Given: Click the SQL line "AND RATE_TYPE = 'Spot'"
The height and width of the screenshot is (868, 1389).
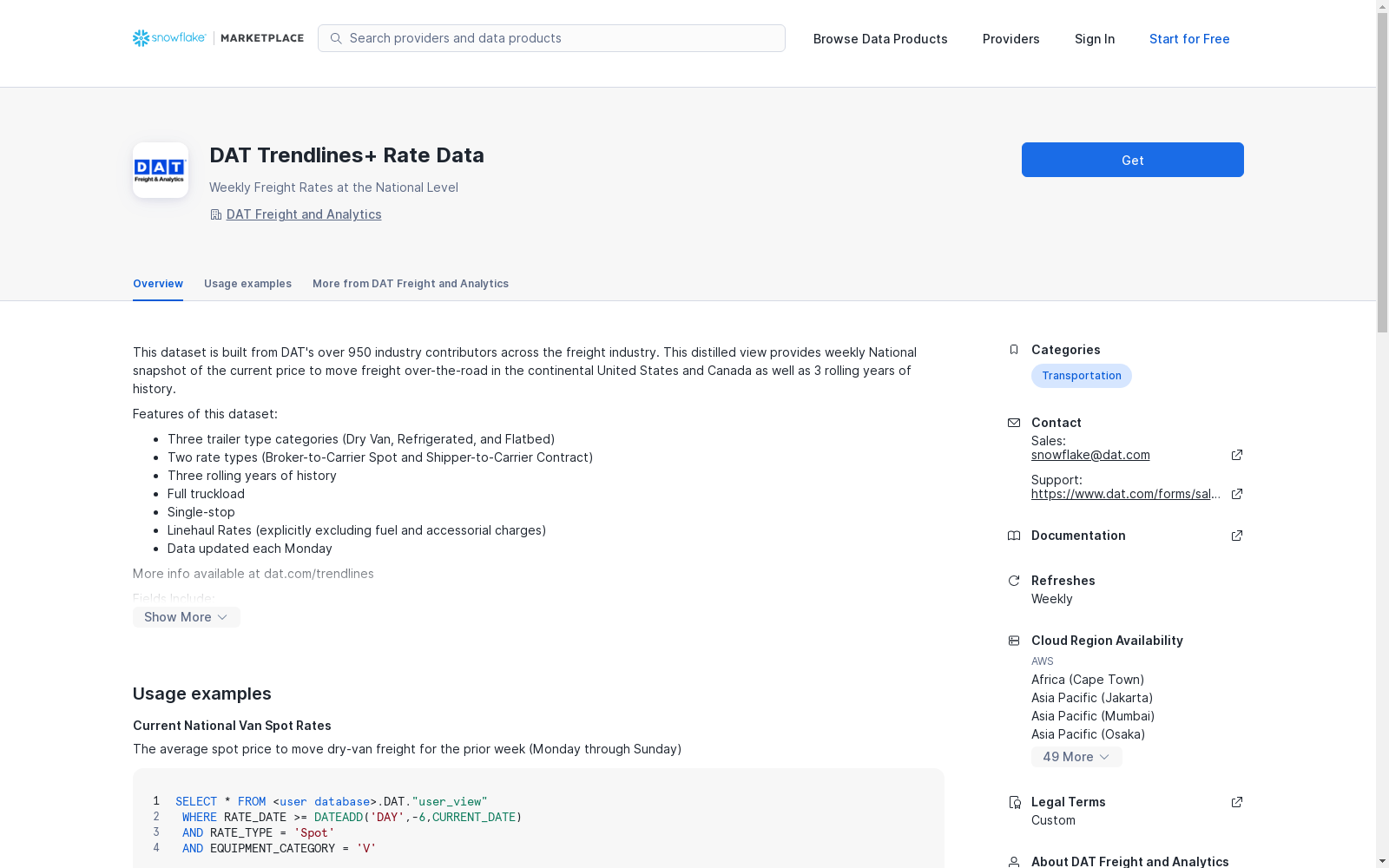Looking at the screenshot, I should (x=259, y=833).
